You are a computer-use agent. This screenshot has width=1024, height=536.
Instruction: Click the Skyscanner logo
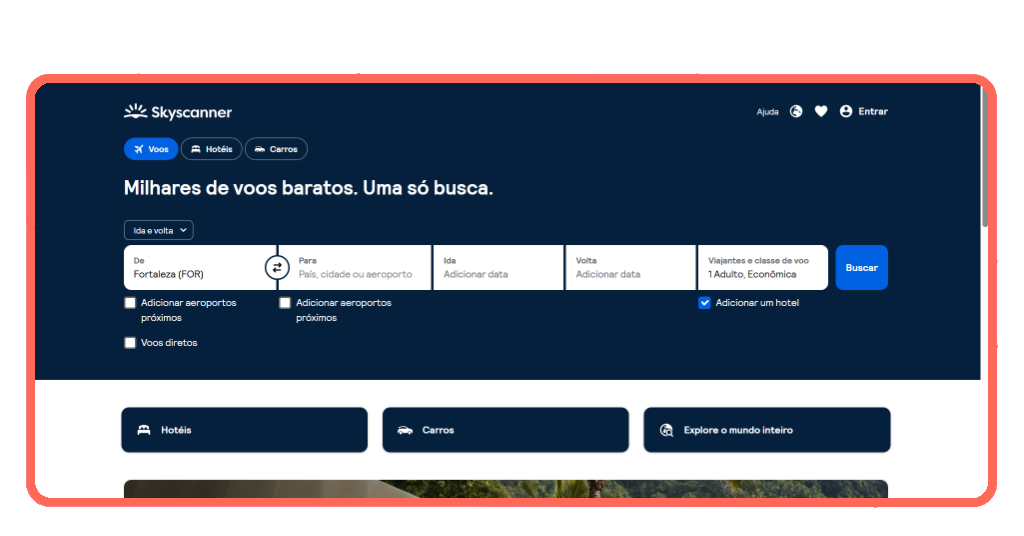pyautogui.click(x=178, y=112)
